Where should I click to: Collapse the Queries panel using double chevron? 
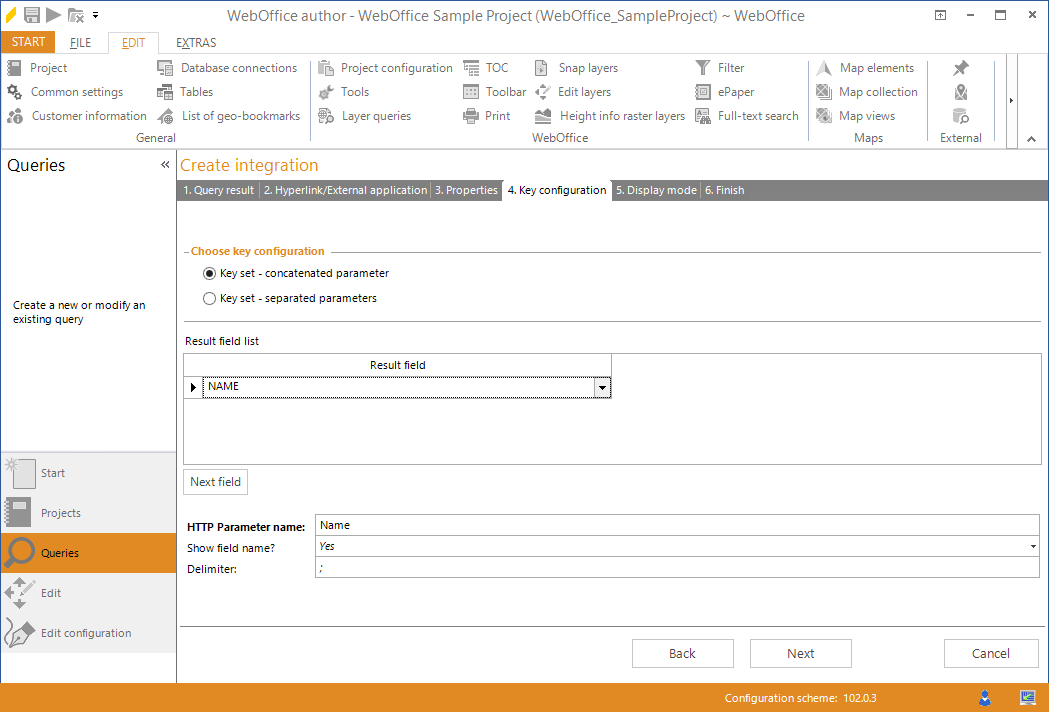pos(165,164)
